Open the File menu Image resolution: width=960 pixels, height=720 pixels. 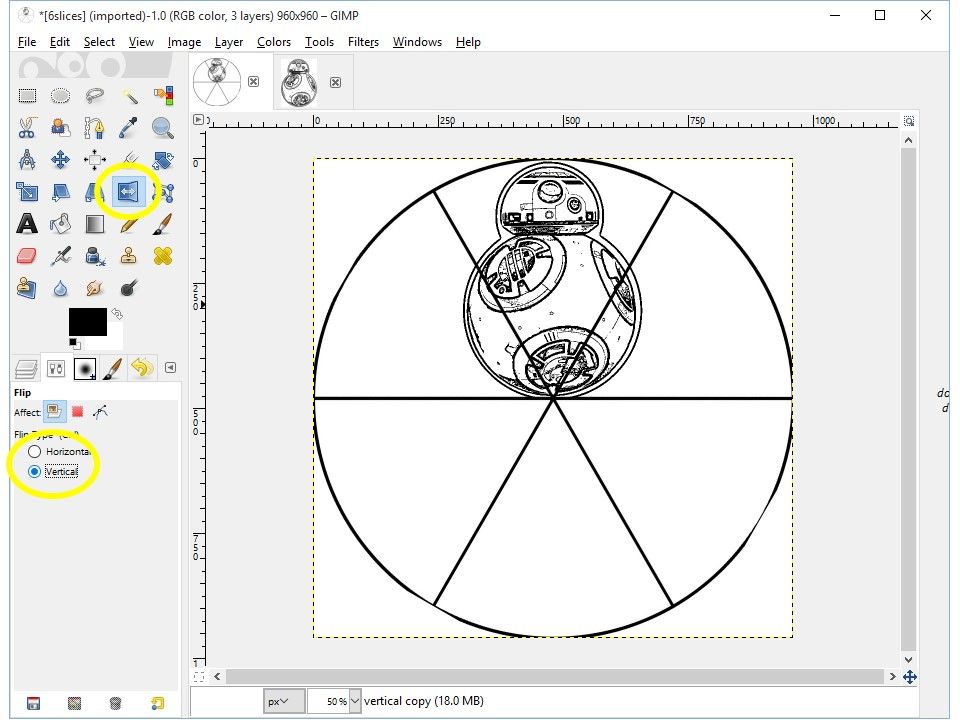pyautogui.click(x=27, y=42)
